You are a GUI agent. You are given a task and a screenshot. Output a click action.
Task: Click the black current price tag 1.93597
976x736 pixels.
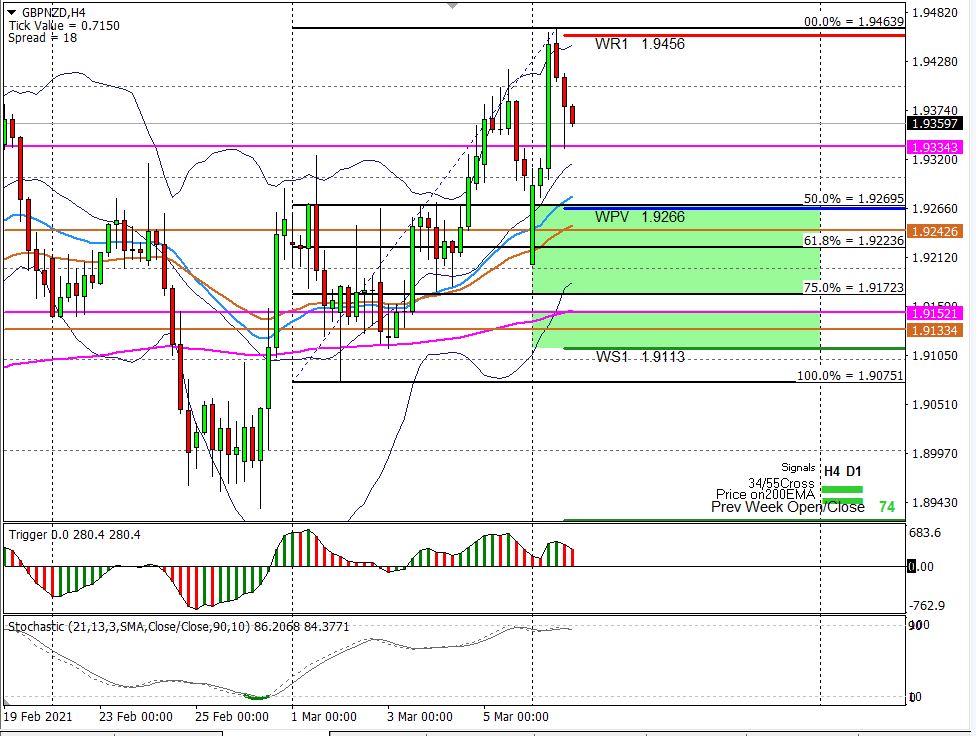point(935,123)
